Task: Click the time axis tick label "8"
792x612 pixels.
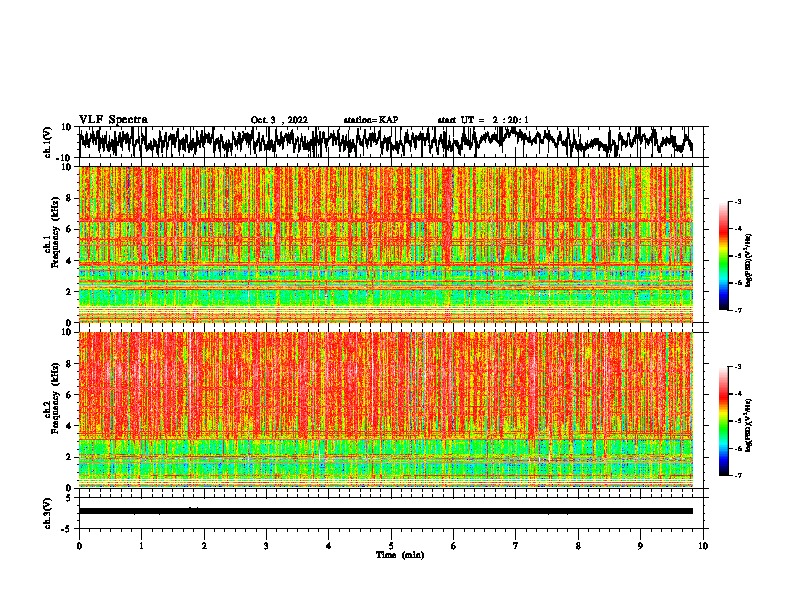Action: point(578,546)
